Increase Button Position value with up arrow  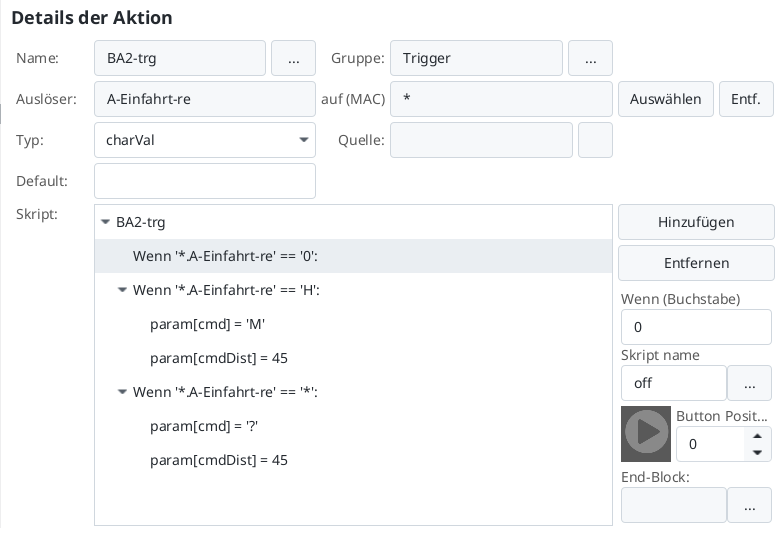tap(757, 436)
